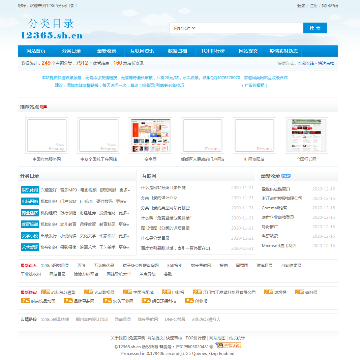Open last entry in right latest-sites list
The width and height of the screenshot is (360, 360).
coord(279,246)
